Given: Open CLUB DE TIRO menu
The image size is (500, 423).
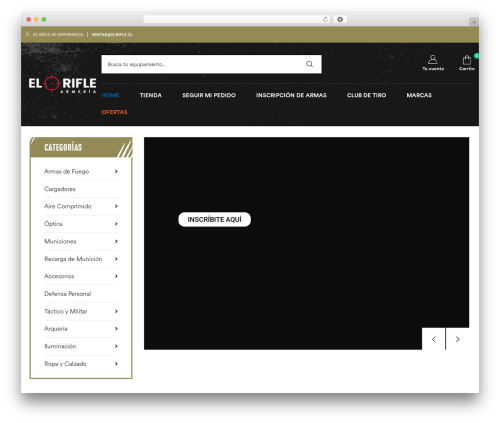Looking at the screenshot, I should click(366, 95).
